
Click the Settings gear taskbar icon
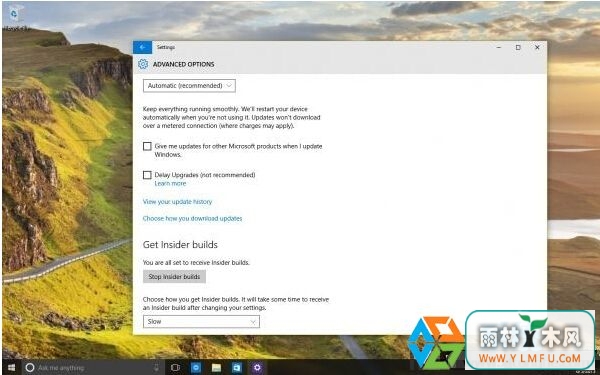(257, 368)
